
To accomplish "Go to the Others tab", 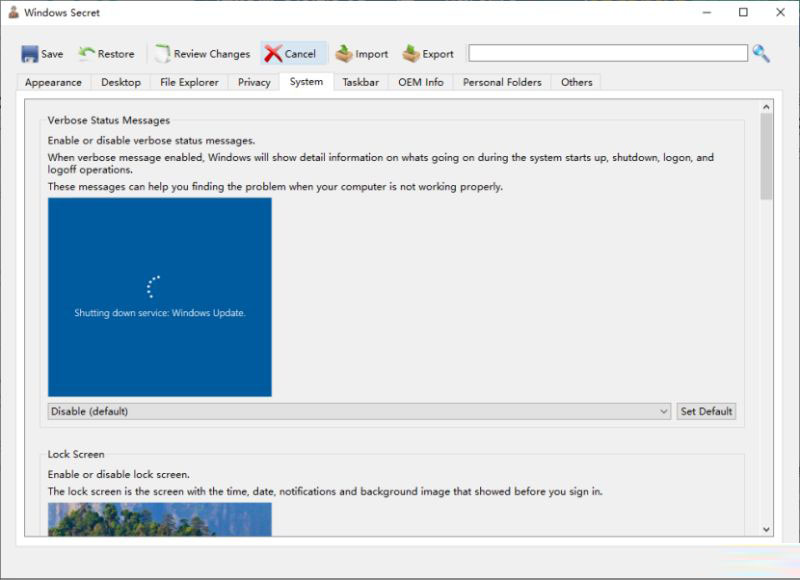I will coord(577,82).
